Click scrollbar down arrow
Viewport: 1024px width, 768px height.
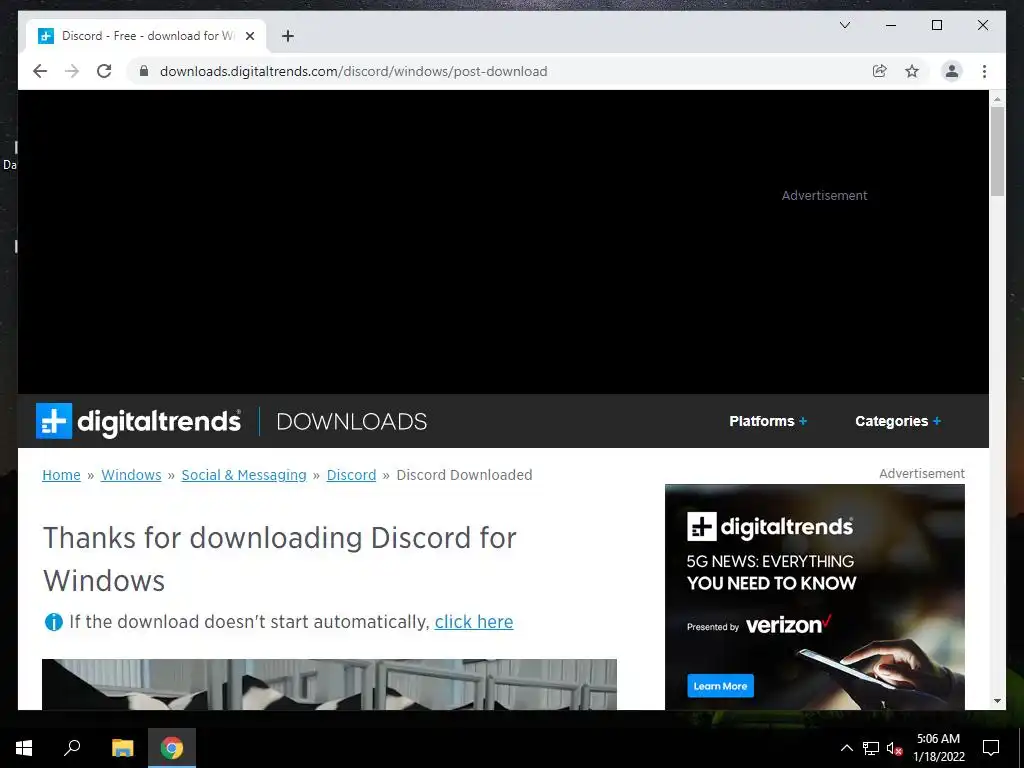(997, 701)
